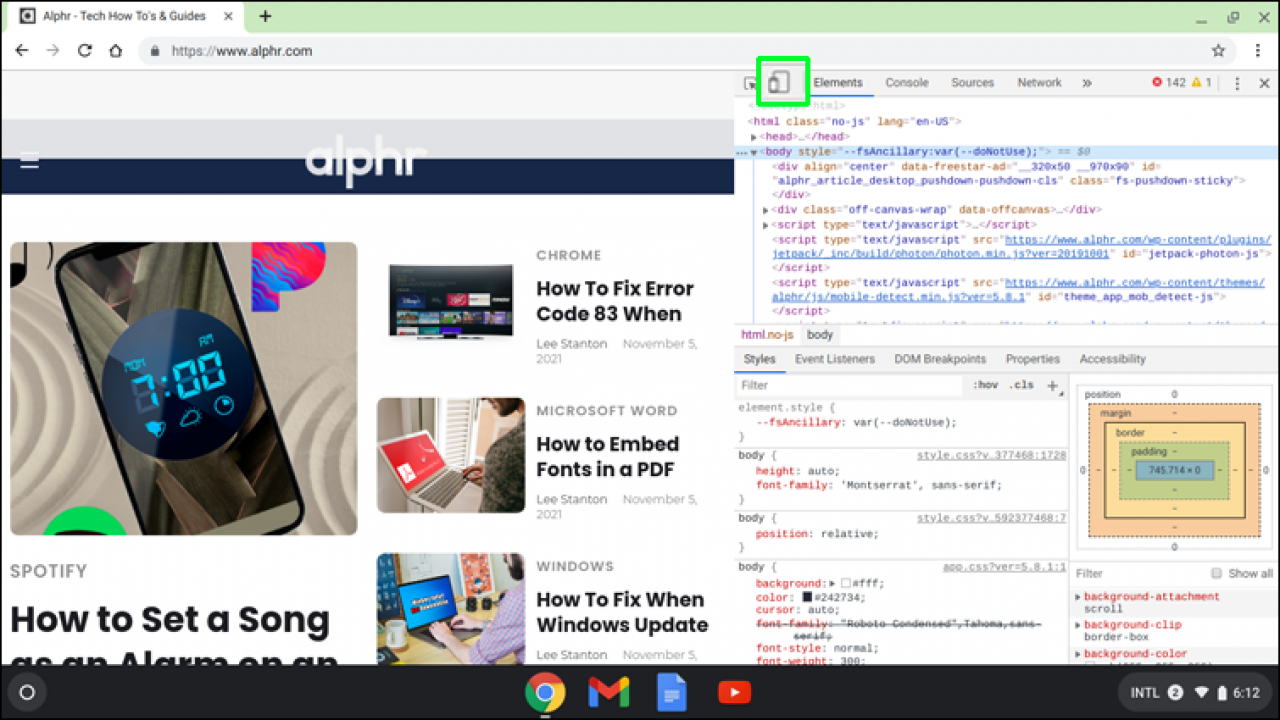Expand the background-attachment computed property

click(x=1076, y=596)
